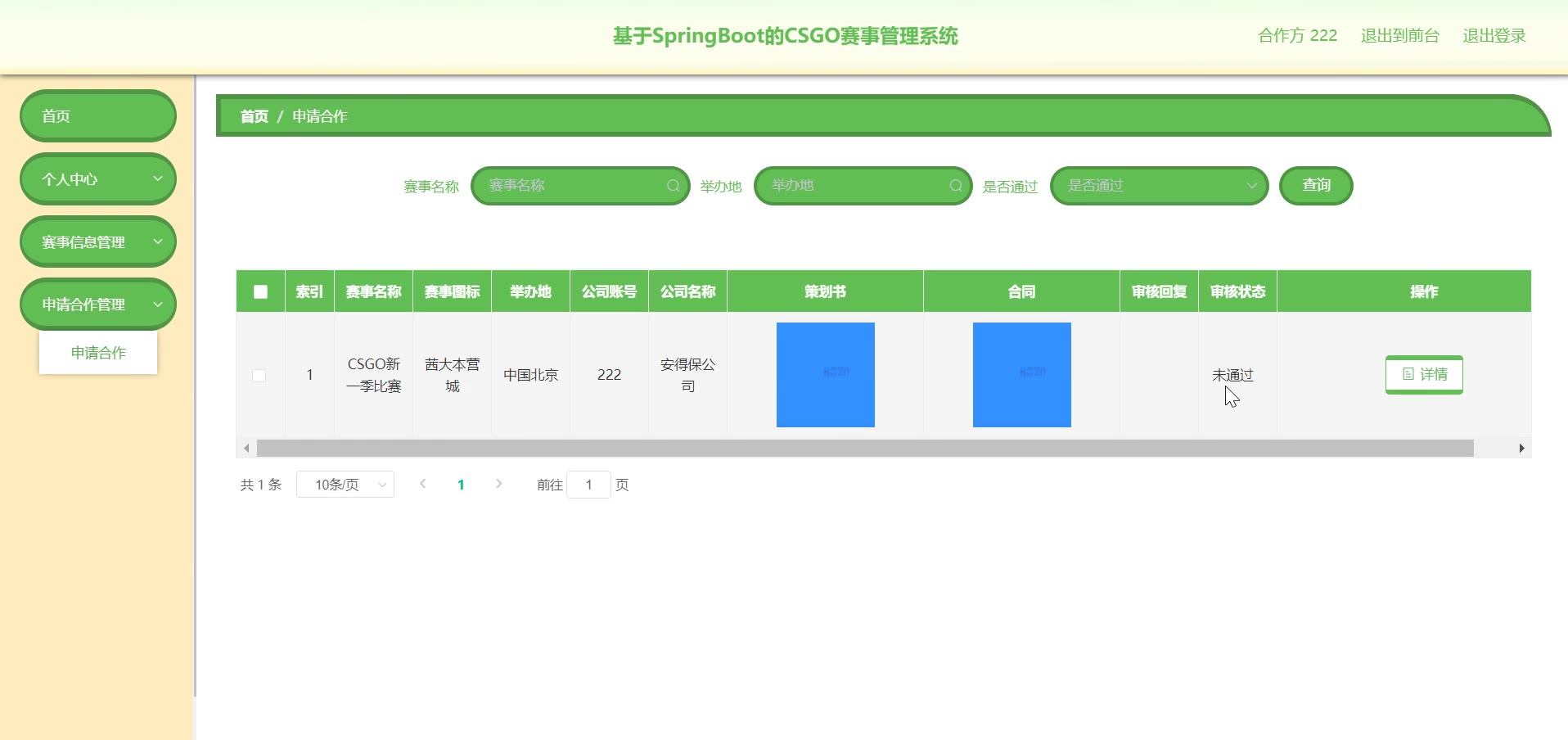The height and width of the screenshot is (740, 1568).
Task: Open 详情 for the CSGO新一季比赛 row
Action: point(1424,375)
